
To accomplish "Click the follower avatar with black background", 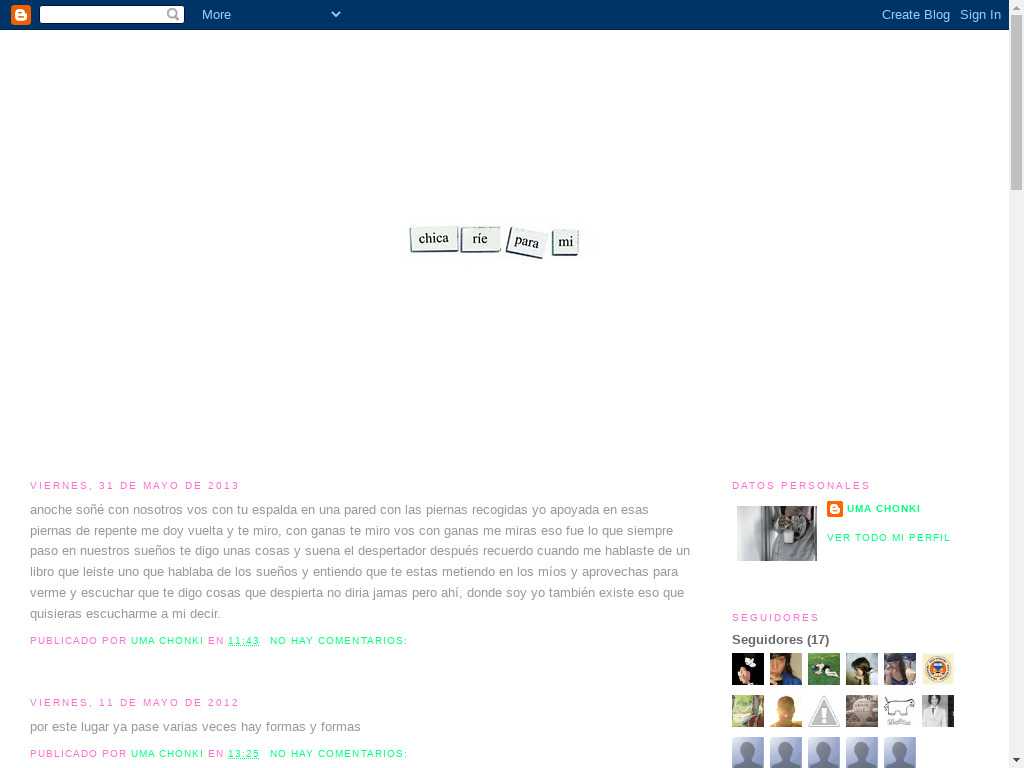I will pos(748,669).
